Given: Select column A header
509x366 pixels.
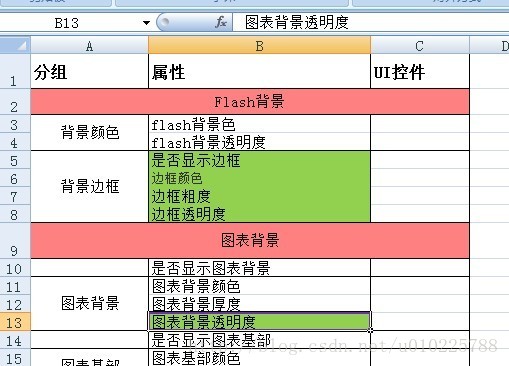Looking at the screenshot, I should pos(89,45).
